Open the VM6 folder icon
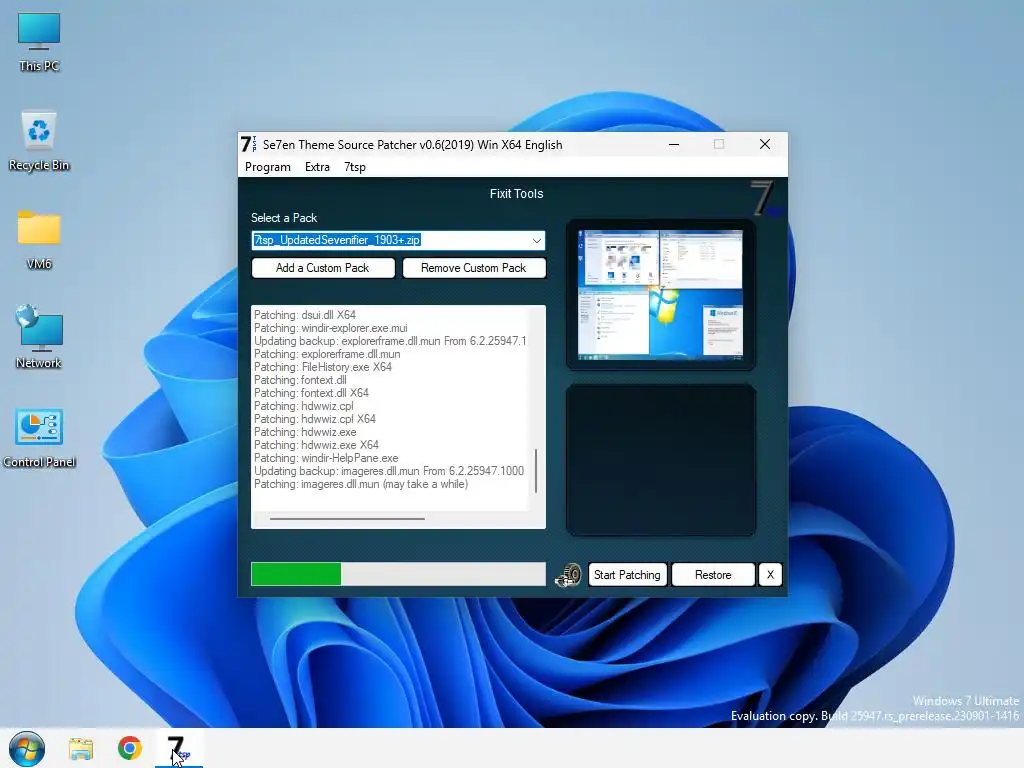The height and width of the screenshot is (768, 1024). click(39, 239)
